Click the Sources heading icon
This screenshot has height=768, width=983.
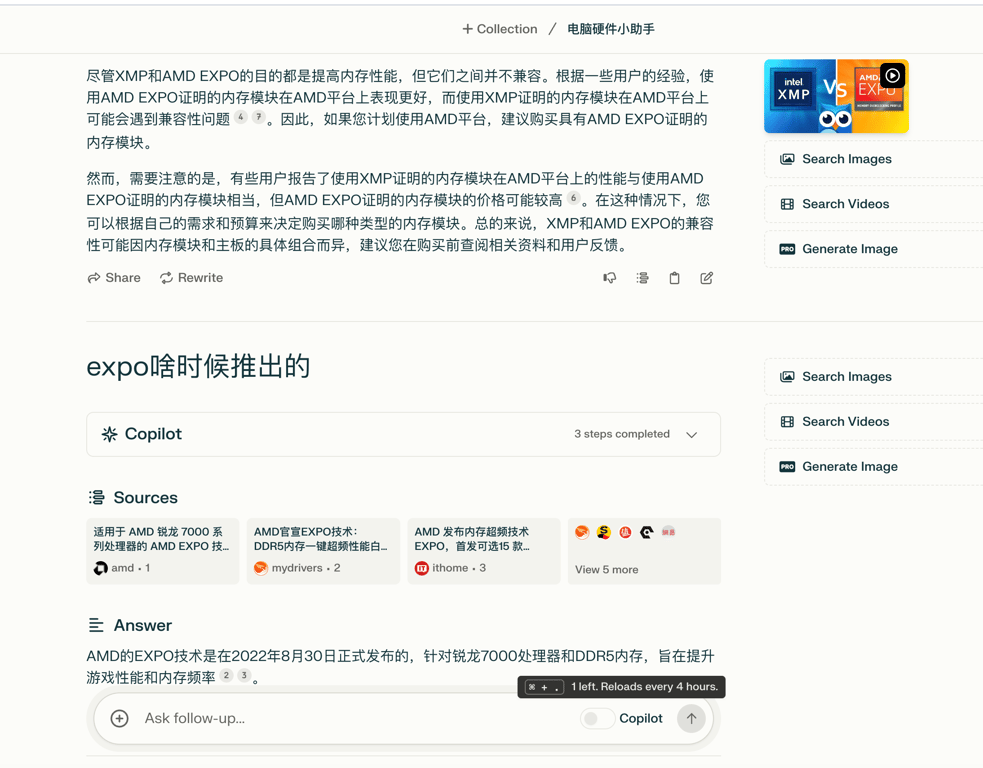(x=96, y=497)
